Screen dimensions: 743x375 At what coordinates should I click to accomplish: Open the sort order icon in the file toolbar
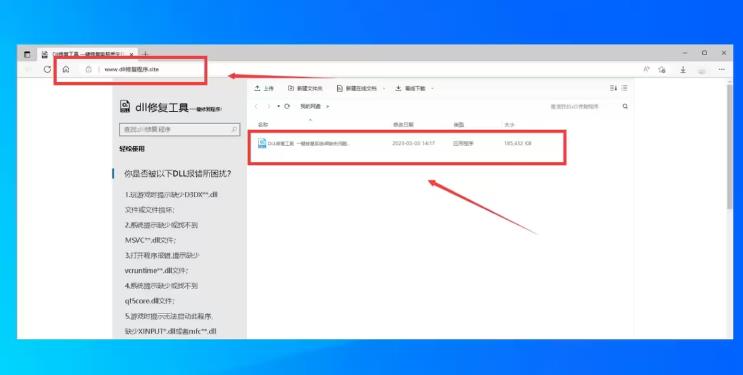coord(613,88)
